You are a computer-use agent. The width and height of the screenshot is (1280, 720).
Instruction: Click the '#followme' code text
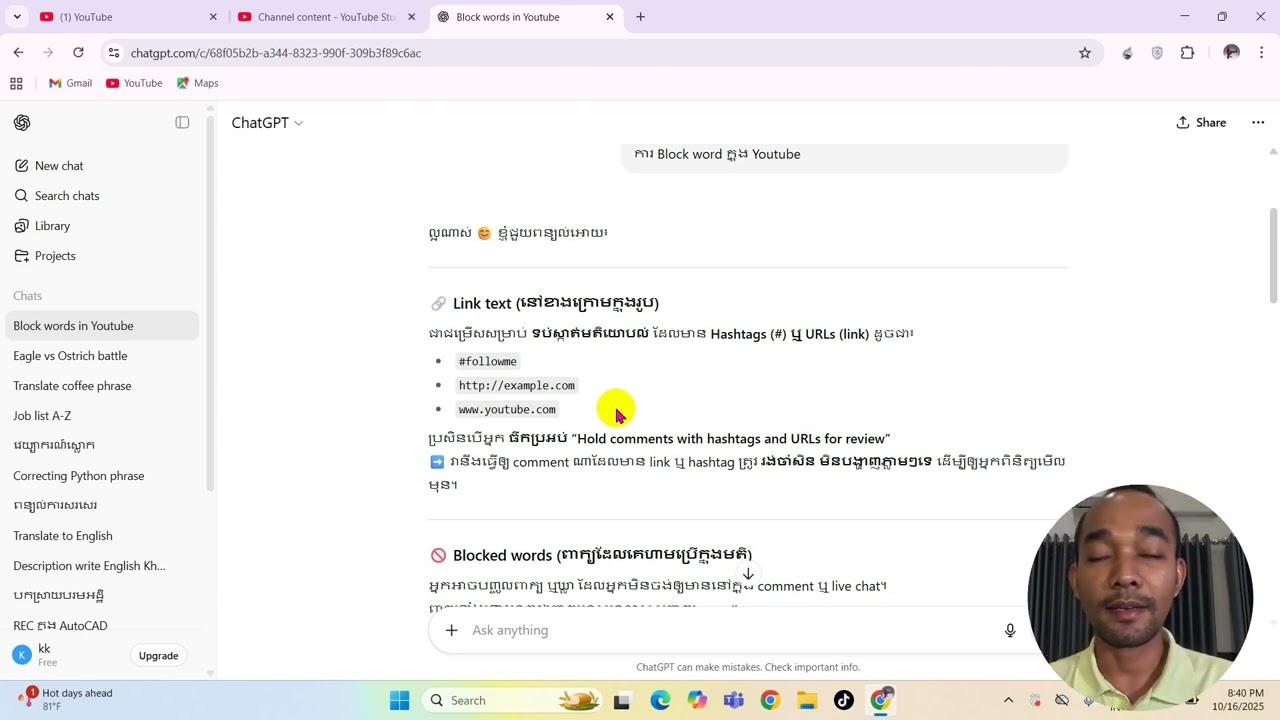pyautogui.click(x=488, y=361)
